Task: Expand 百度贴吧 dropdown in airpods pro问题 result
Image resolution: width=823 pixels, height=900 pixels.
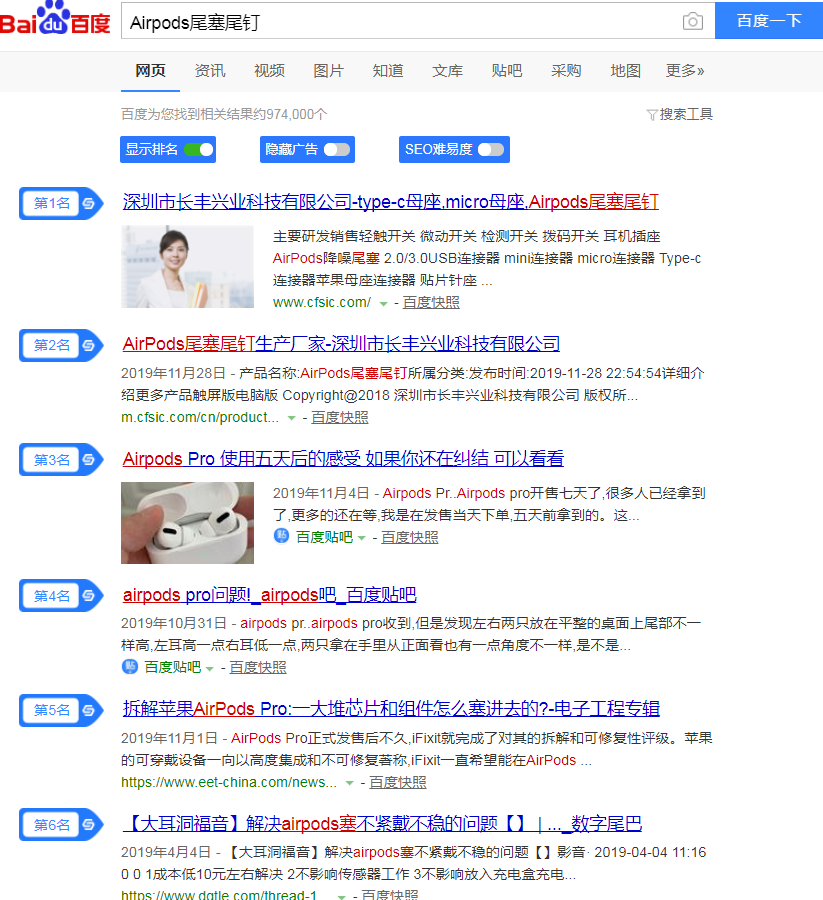Action: 209,668
